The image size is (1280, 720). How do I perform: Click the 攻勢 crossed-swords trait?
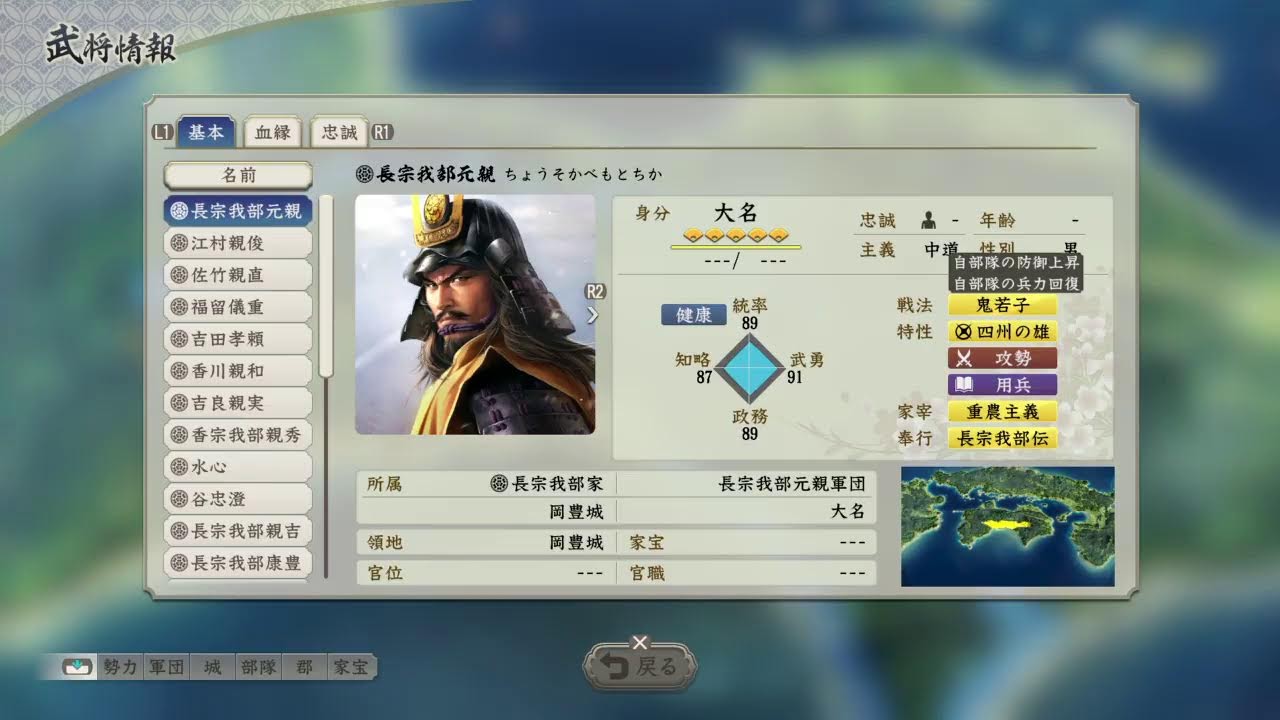pos(1002,358)
